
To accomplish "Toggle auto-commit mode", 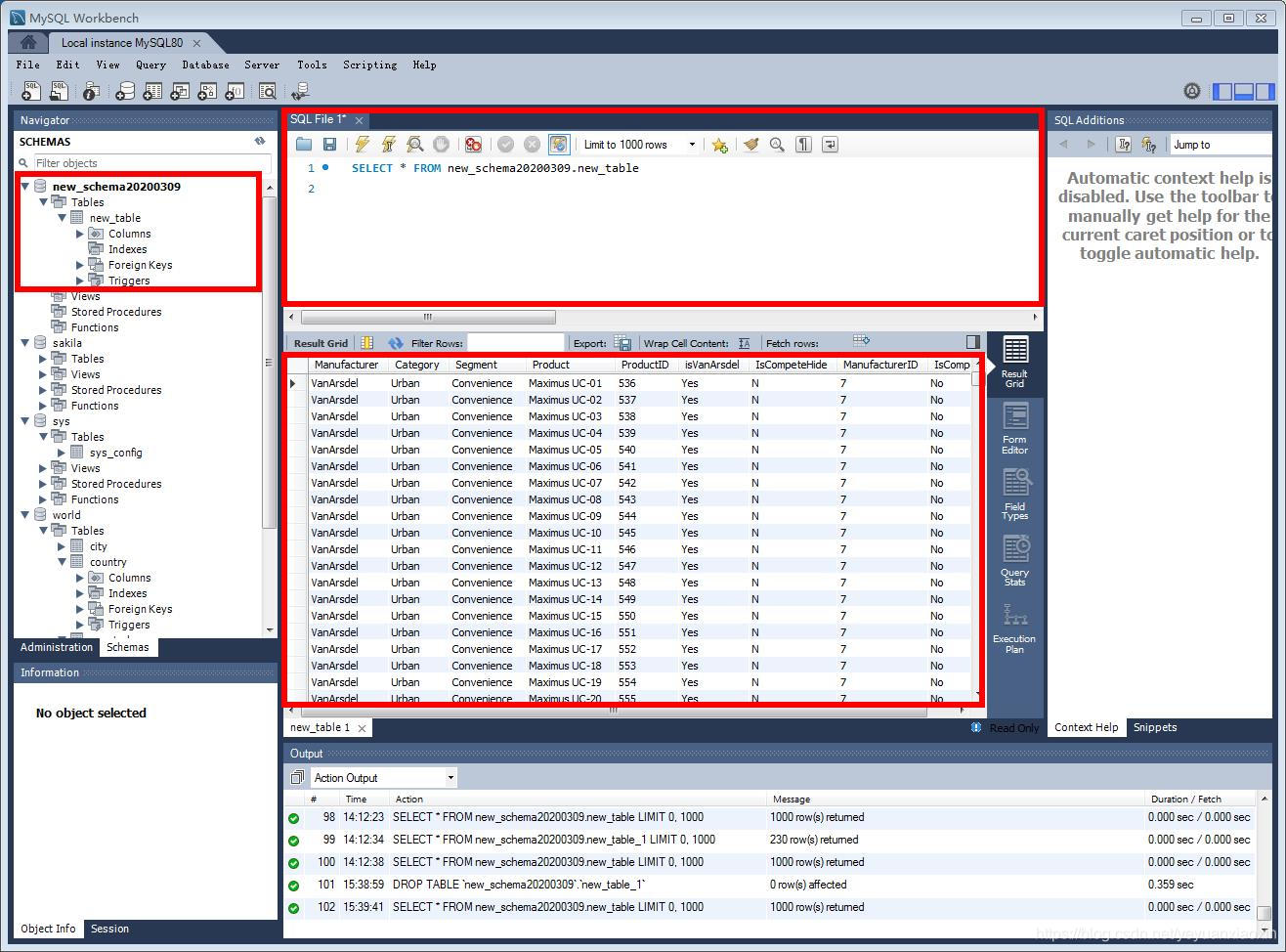I will coord(559,145).
